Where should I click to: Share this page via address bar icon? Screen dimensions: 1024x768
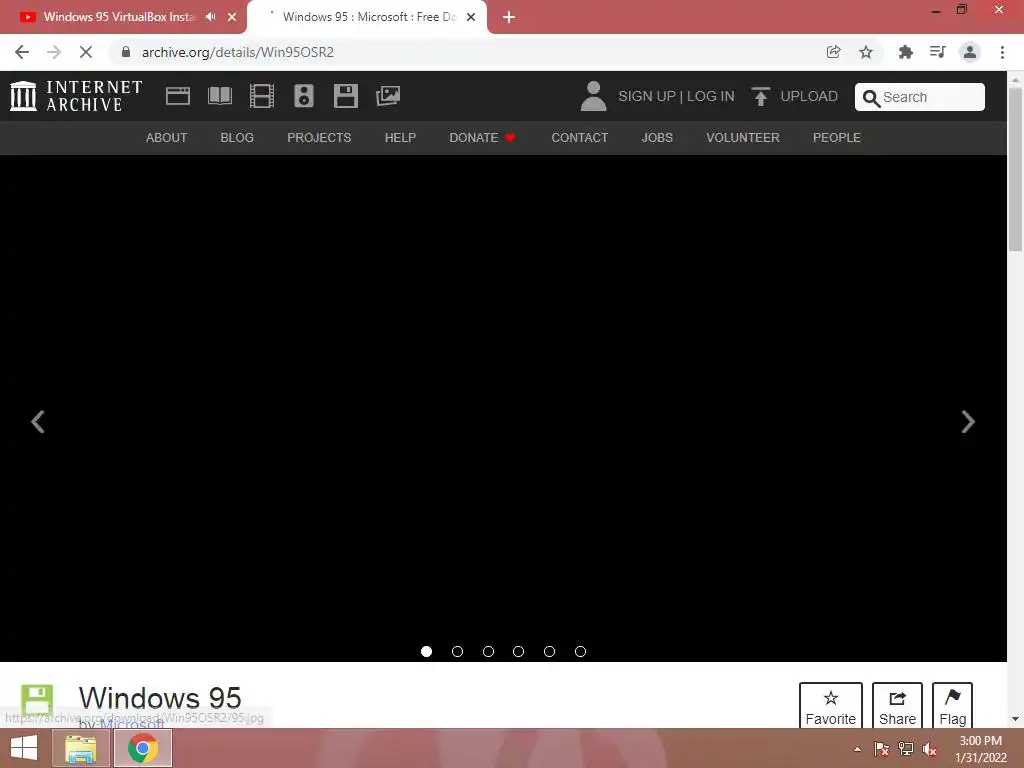833,52
